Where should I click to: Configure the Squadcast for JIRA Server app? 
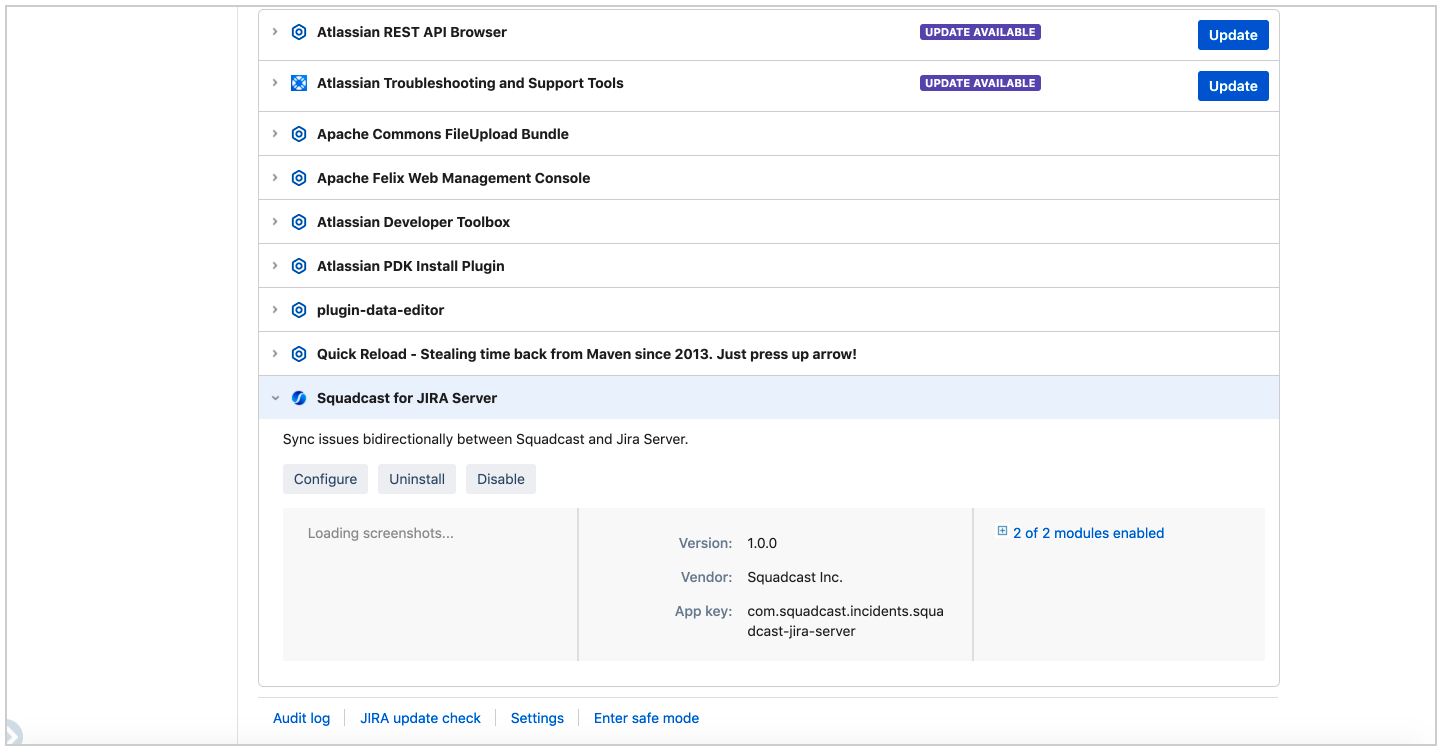click(325, 479)
